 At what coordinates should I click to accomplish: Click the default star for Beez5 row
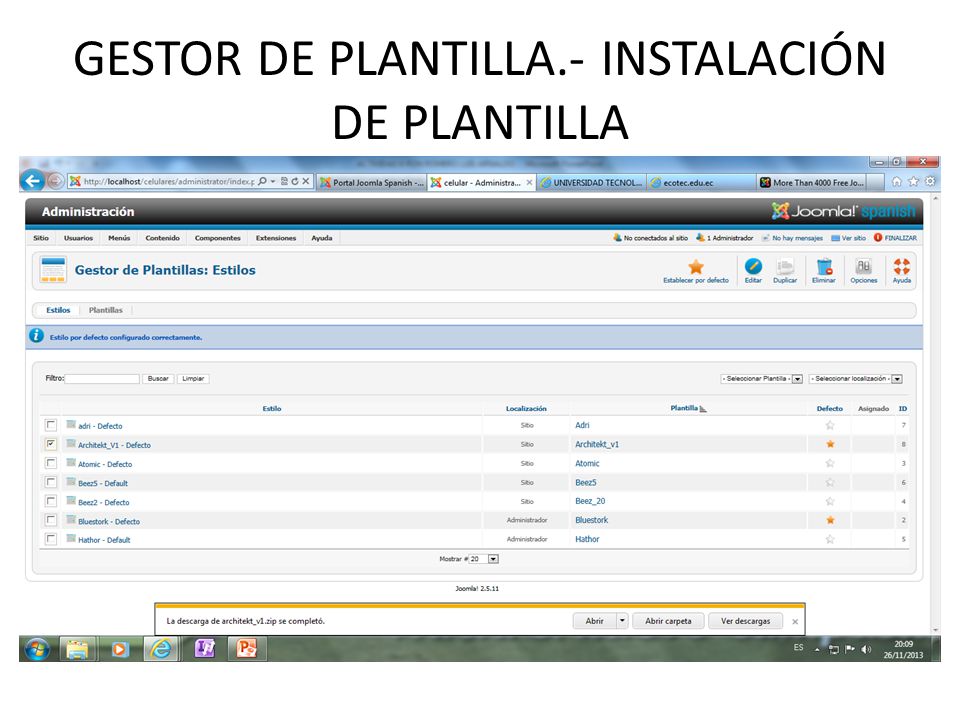[x=830, y=482]
